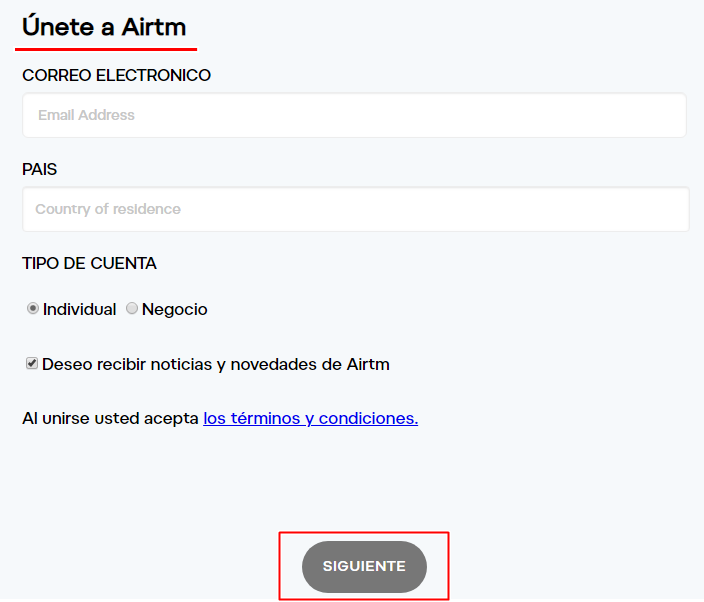Click the CORREO ELECTRONICO label
This screenshot has height=602, width=704.
(x=116, y=75)
